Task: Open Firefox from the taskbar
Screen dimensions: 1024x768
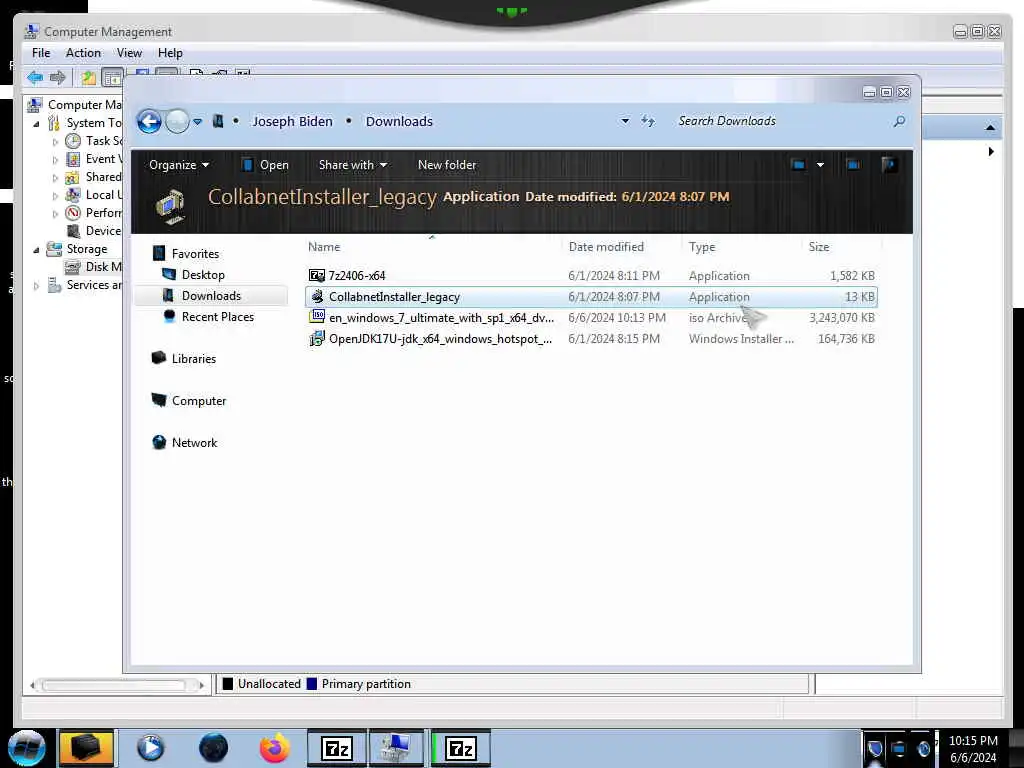Action: 274,748
